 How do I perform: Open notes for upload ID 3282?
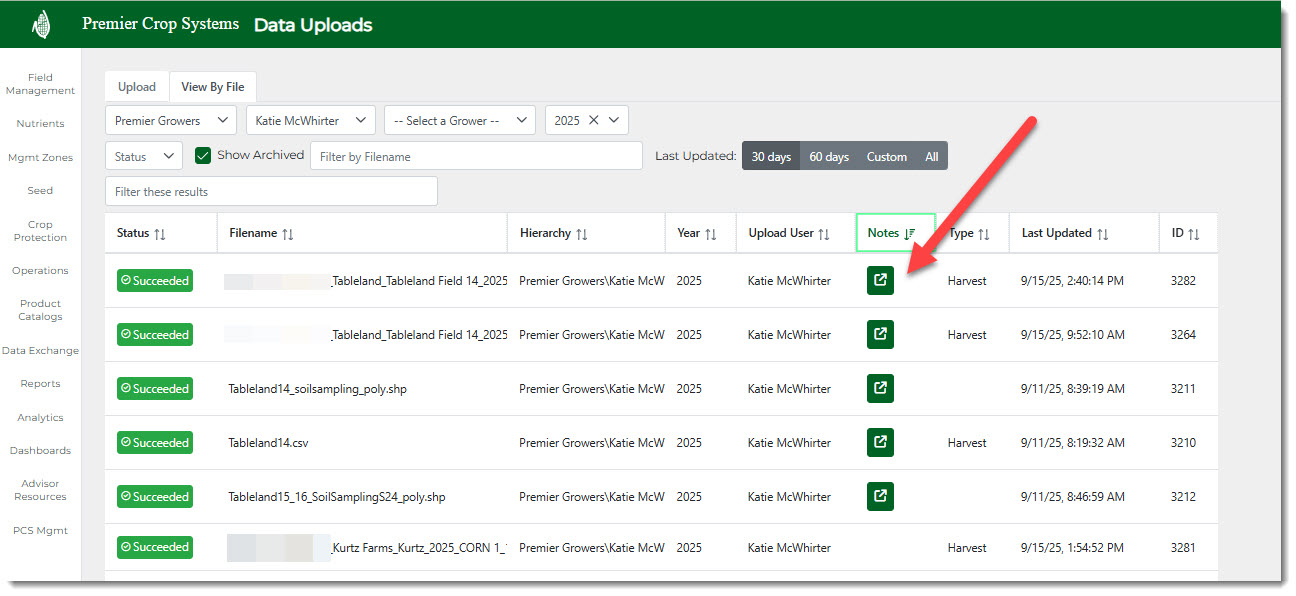[880, 280]
